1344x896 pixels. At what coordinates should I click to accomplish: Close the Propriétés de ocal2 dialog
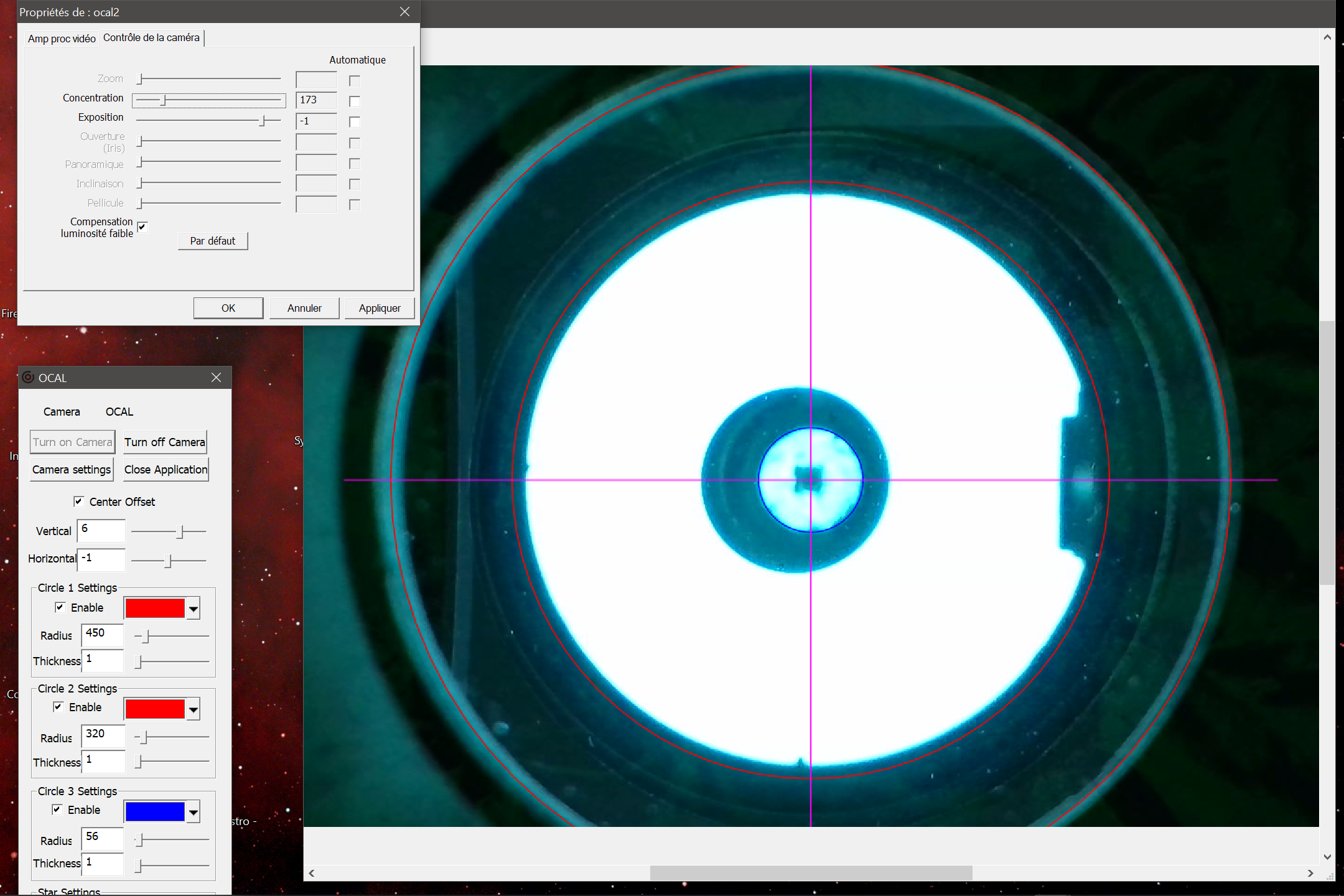(x=404, y=12)
